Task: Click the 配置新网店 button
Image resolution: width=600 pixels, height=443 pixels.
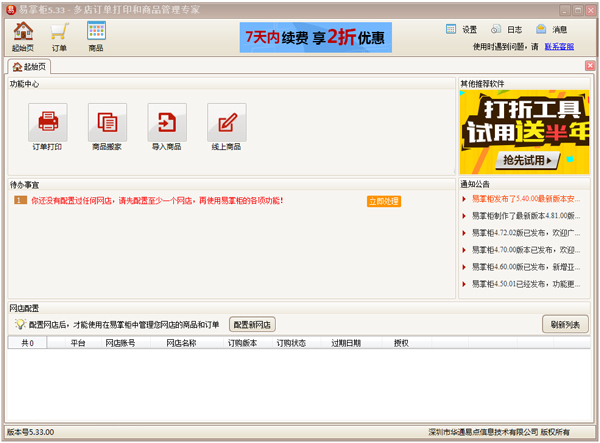Action: pyautogui.click(x=253, y=324)
